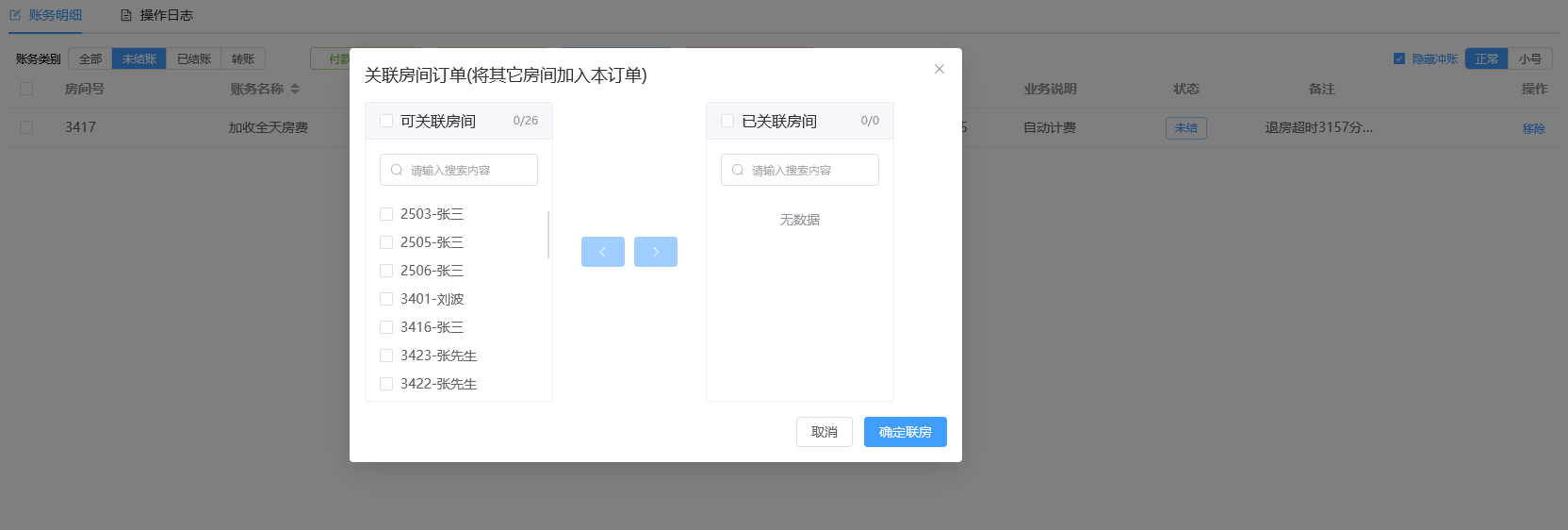The height and width of the screenshot is (530, 1568).
Task: Click the 操作日志 tab document icon
Action: click(126, 15)
